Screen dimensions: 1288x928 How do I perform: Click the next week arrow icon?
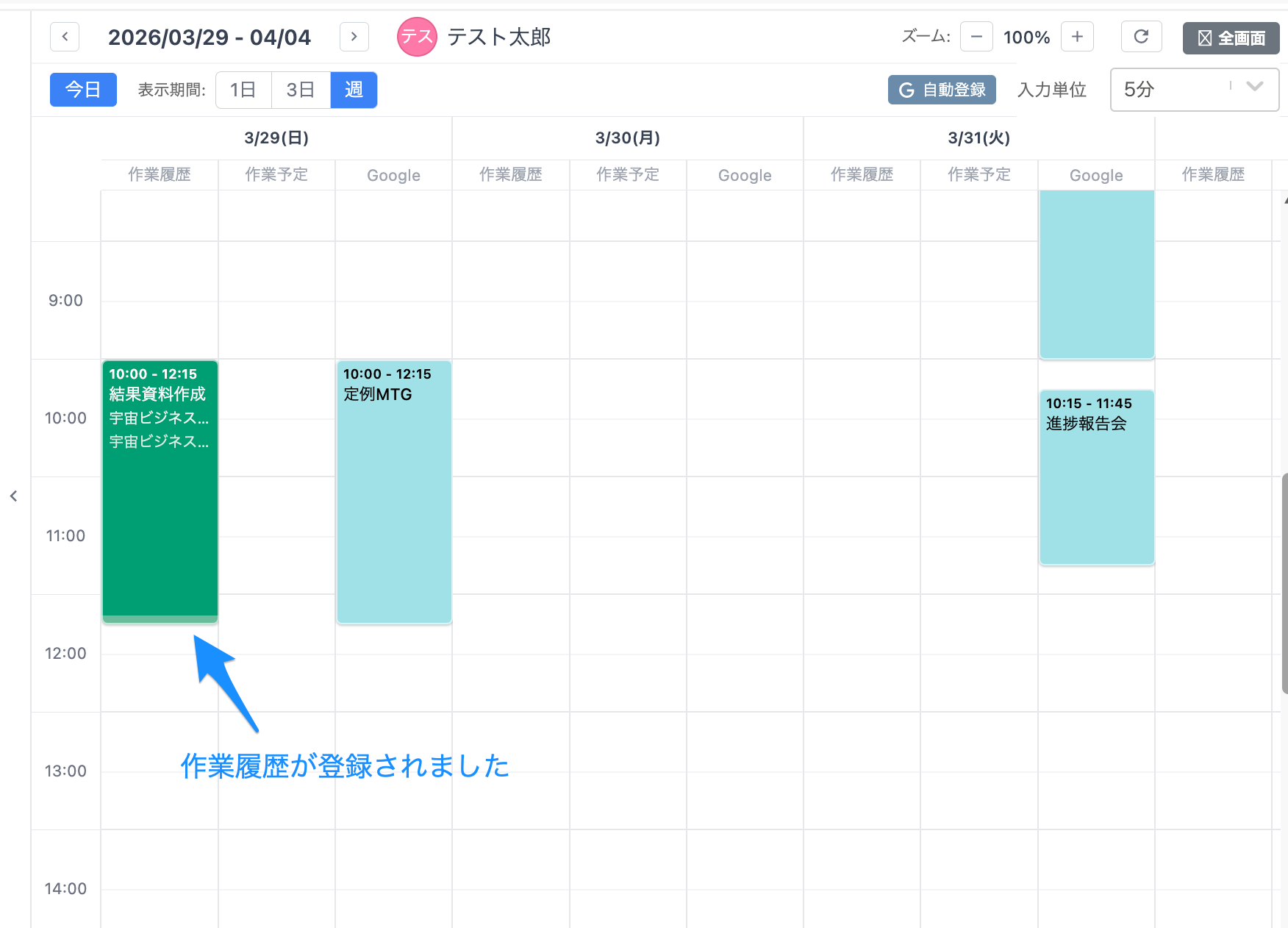(x=354, y=36)
